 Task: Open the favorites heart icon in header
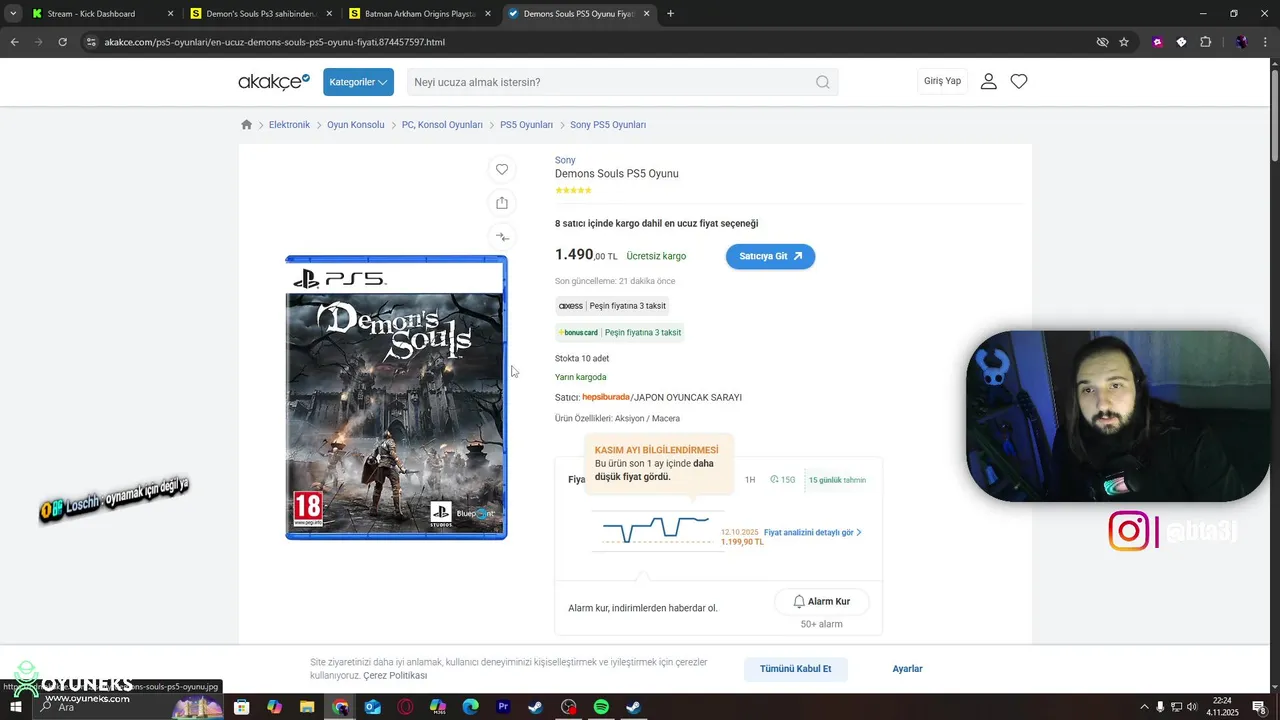pos(1019,81)
